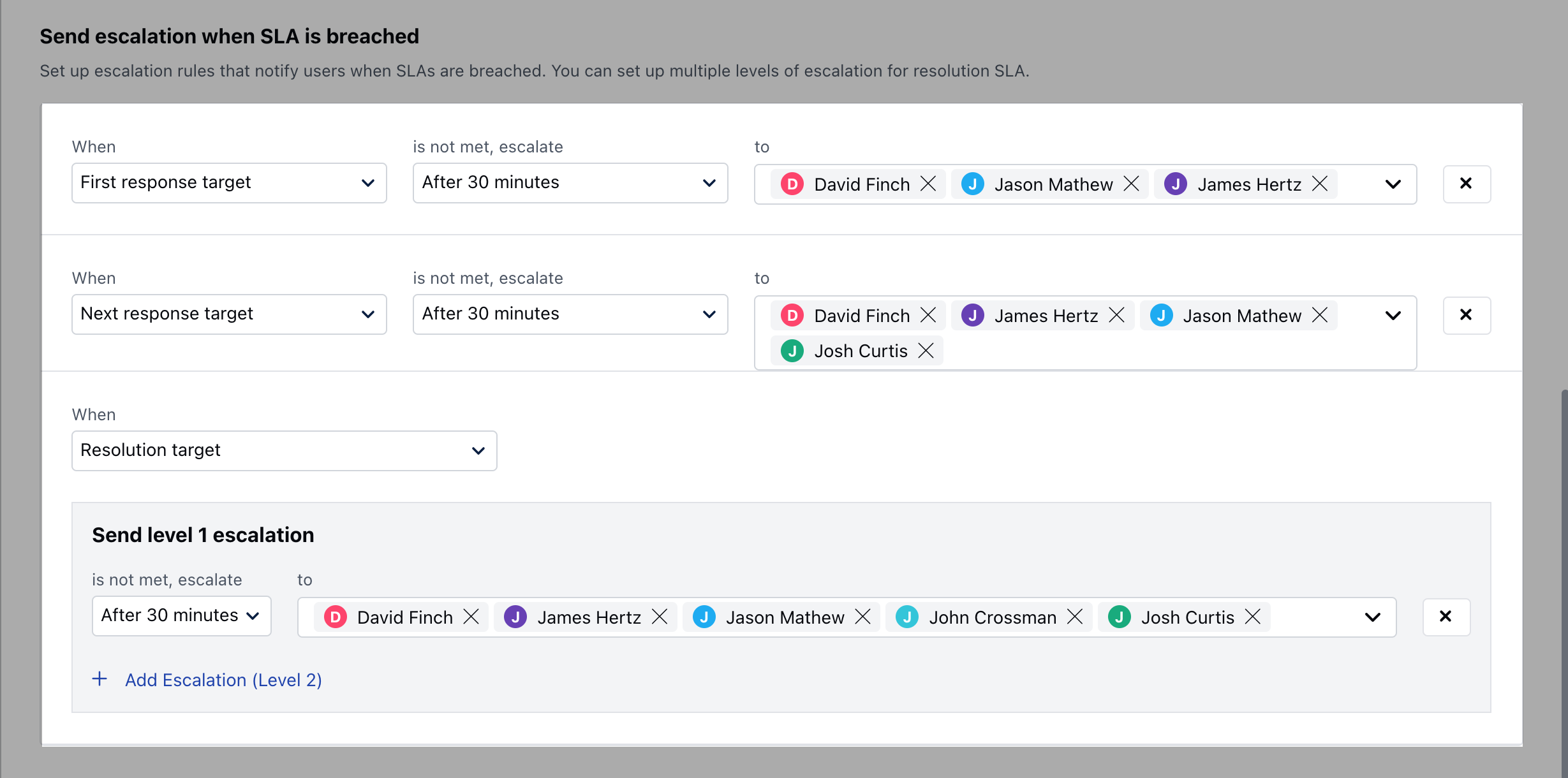The image size is (1568, 778).
Task: Delete the First response target escalation rule
Action: pos(1467,184)
